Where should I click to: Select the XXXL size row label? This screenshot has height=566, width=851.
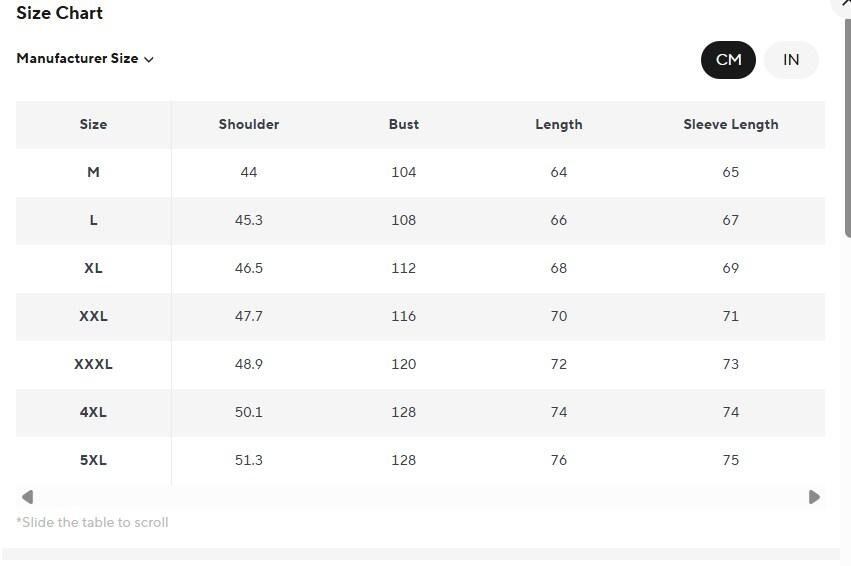click(93, 364)
